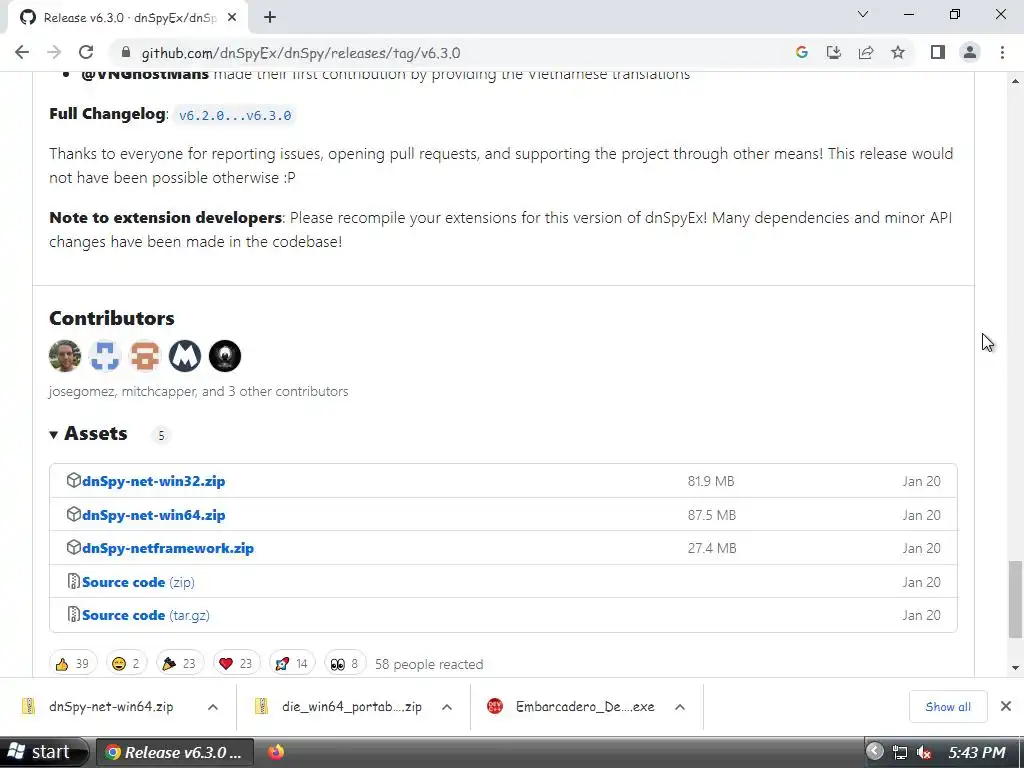Viewport: 1024px width, 768px height.
Task: Click the address bar URL
Action: pos(300,53)
